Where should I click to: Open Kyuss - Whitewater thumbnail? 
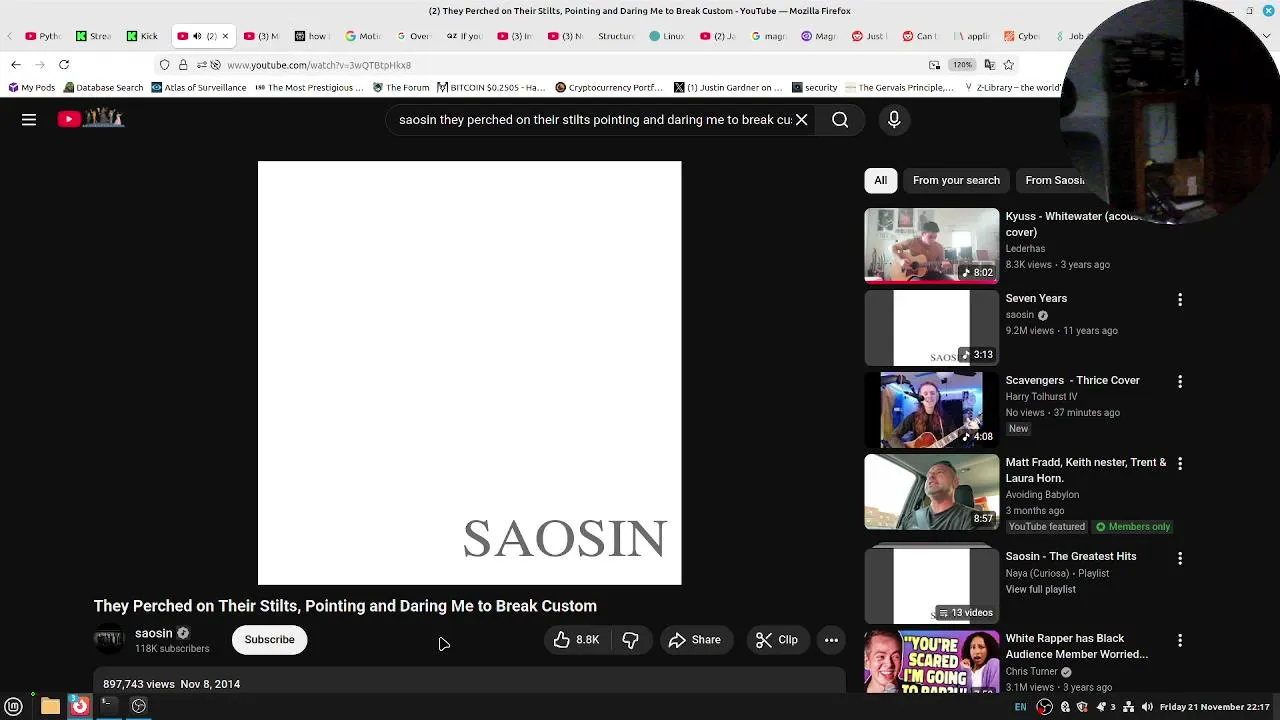(x=931, y=245)
